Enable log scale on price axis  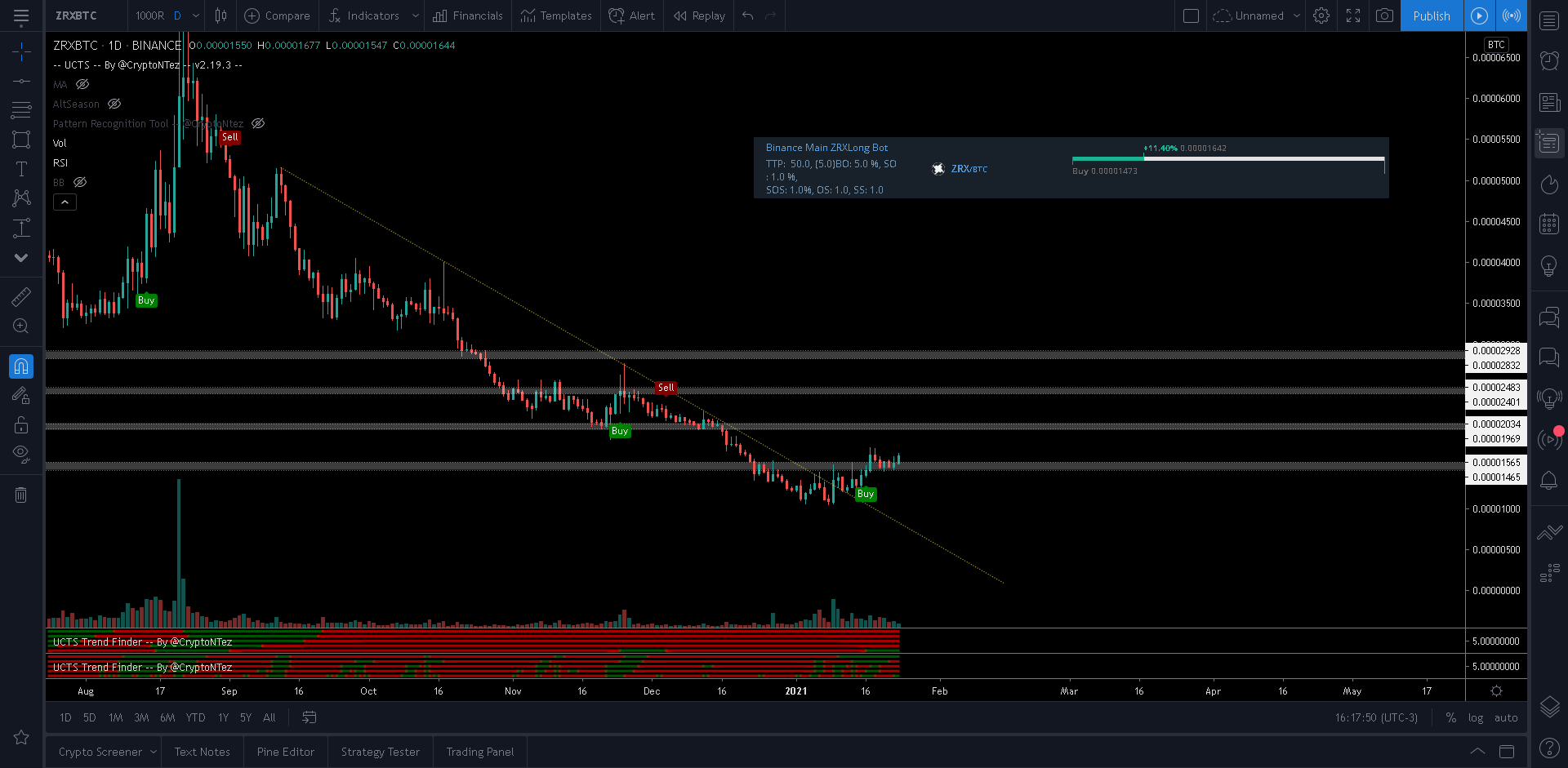coord(1477,717)
